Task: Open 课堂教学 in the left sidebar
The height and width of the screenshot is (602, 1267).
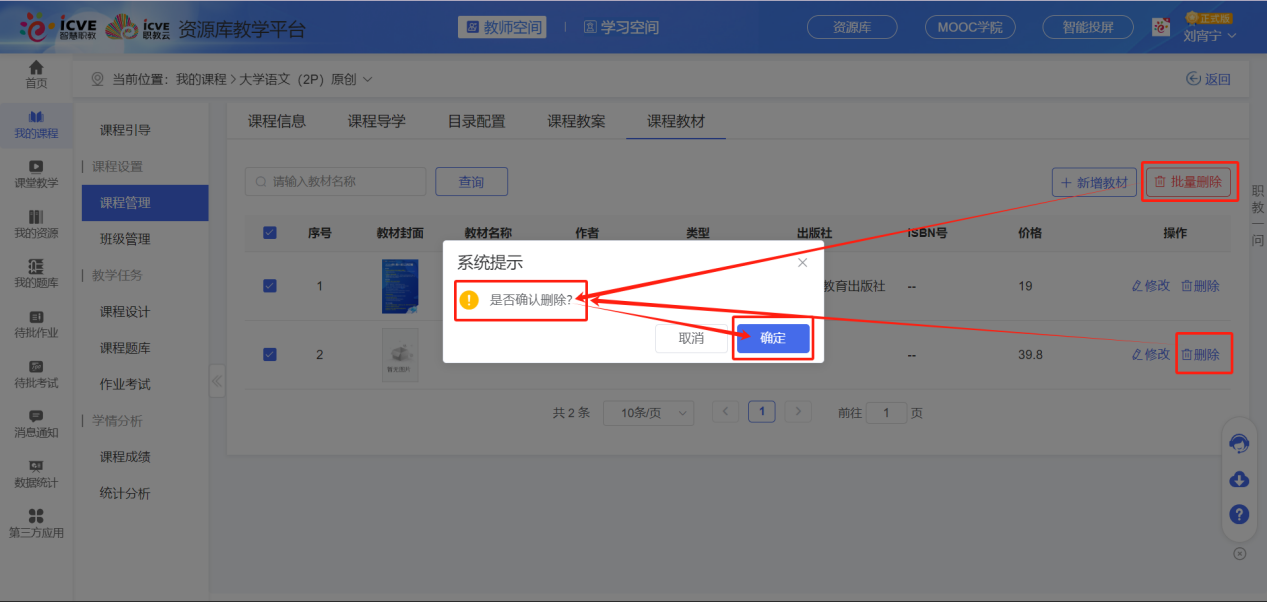Action: pyautogui.click(x=36, y=173)
